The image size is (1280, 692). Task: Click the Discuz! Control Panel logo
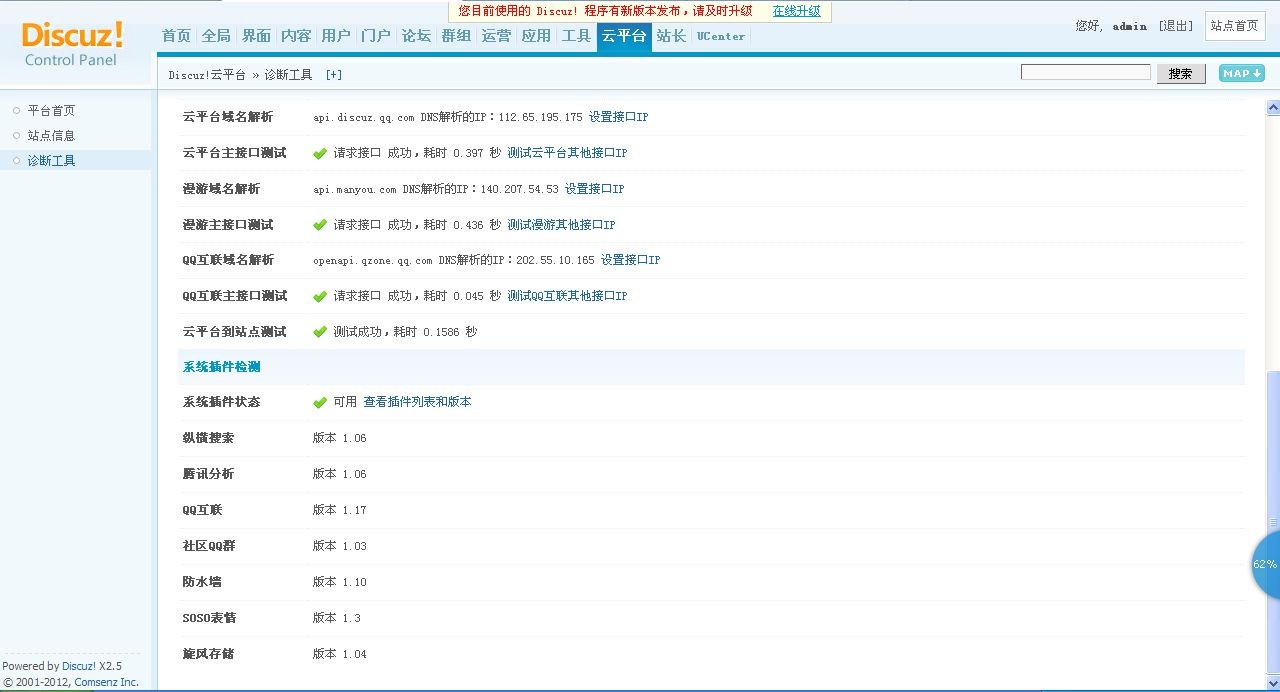click(x=72, y=44)
